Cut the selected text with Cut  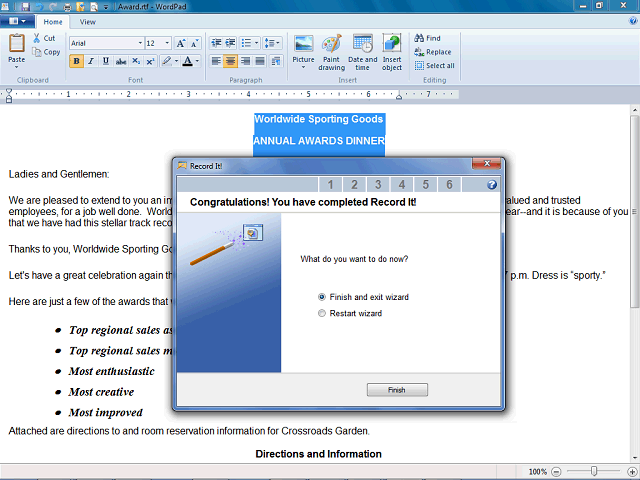(x=44, y=38)
